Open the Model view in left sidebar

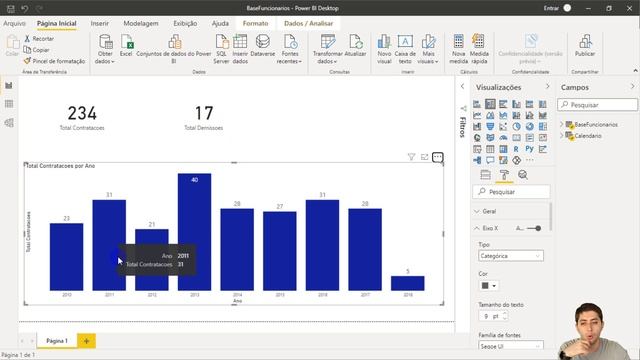tap(9, 122)
